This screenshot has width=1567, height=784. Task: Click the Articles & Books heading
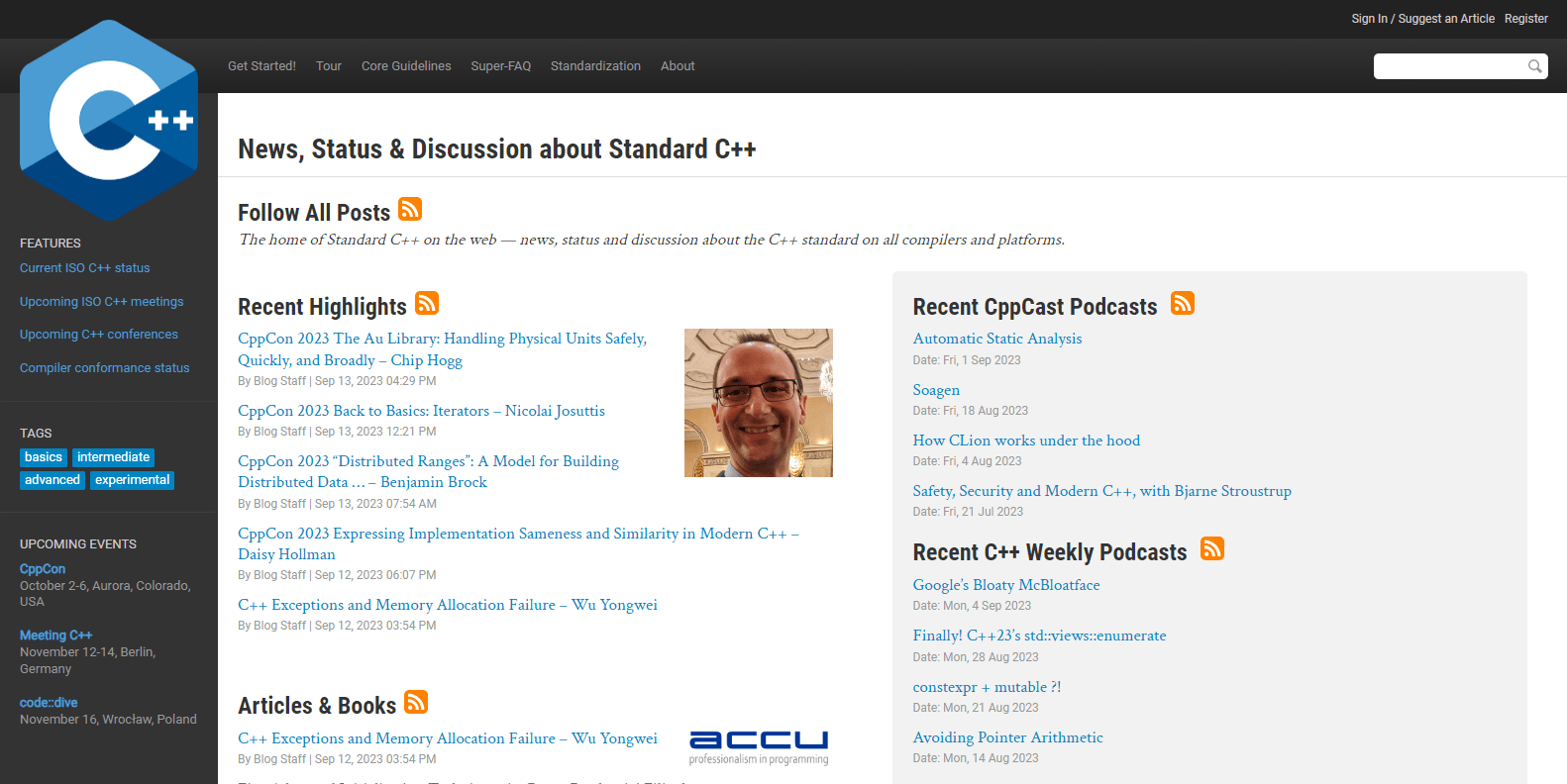[317, 706]
